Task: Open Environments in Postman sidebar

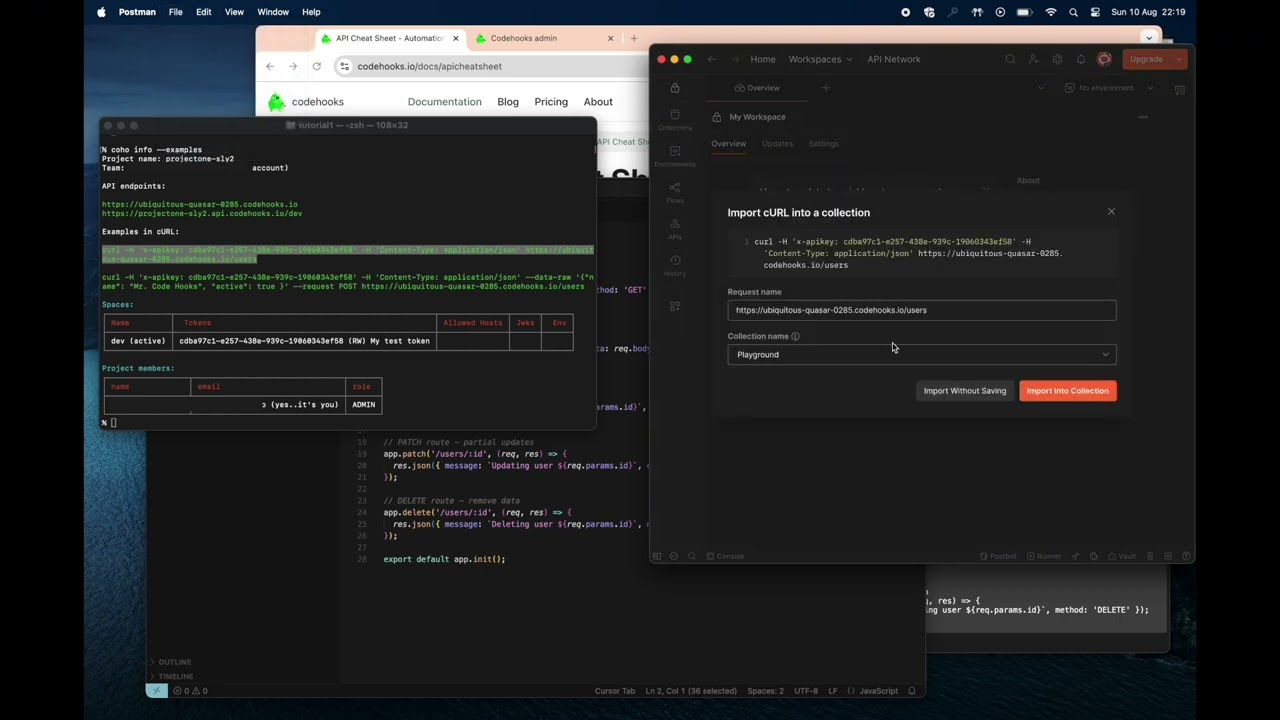Action: [675, 156]
